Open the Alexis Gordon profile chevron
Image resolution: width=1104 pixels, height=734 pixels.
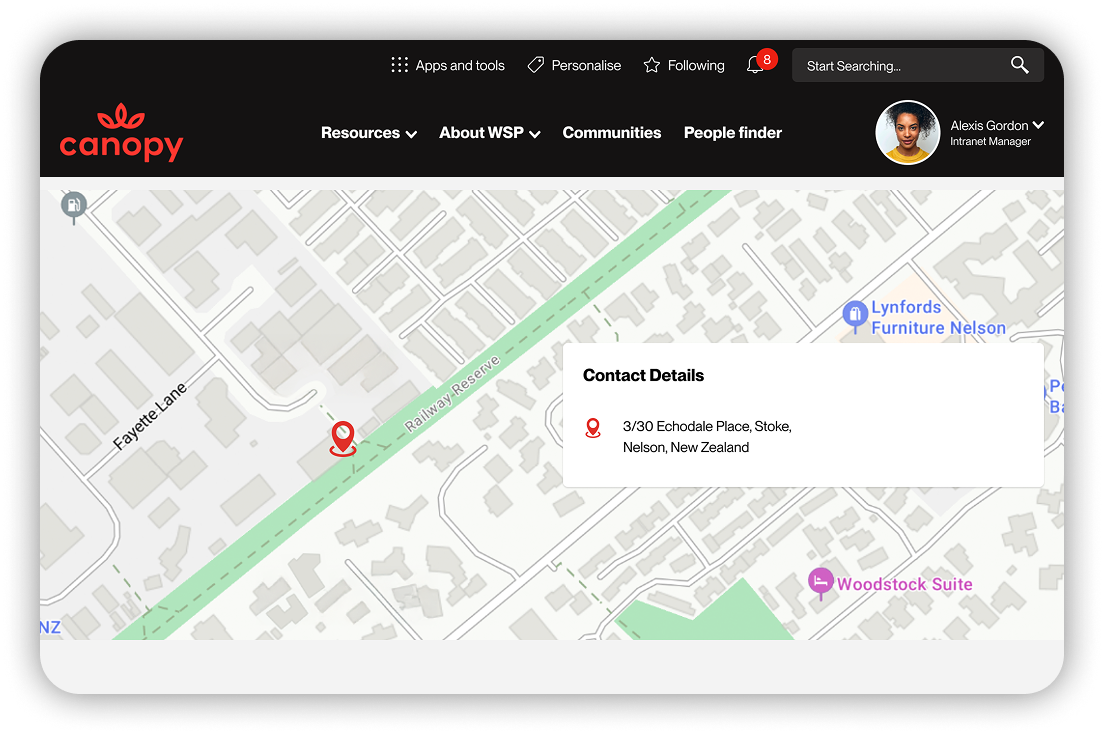(x=1038, y=125)
